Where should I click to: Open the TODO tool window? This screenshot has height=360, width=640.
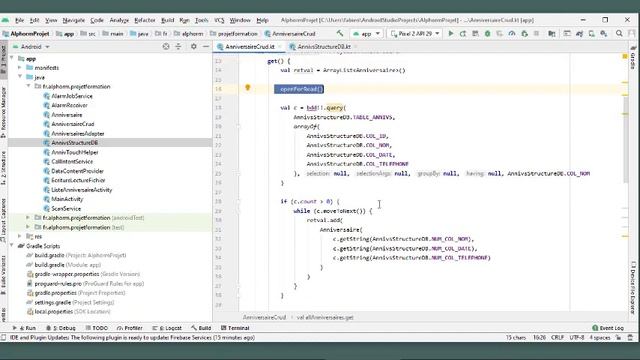coord(97,328)
